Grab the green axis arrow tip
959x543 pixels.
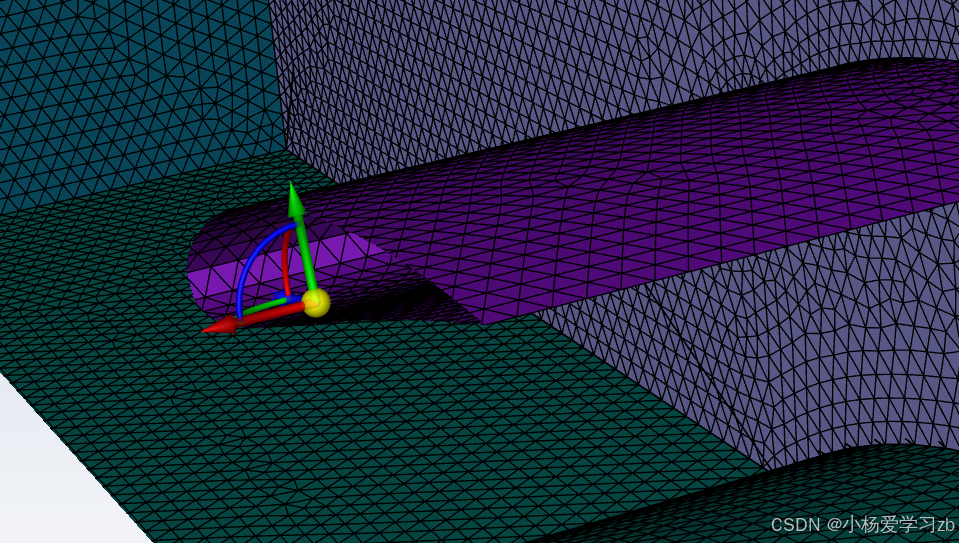[295, 200]
